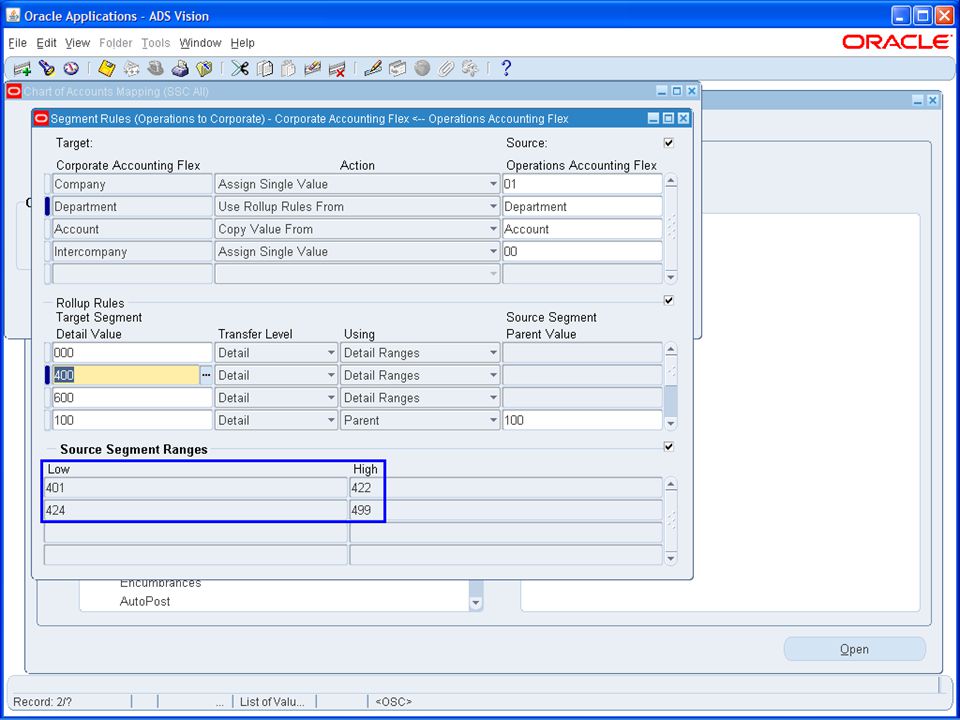The height and width of the screenshot is (720, 960).
Task: Open the greyed Folder menu
Action: click(x=116, y=43)
